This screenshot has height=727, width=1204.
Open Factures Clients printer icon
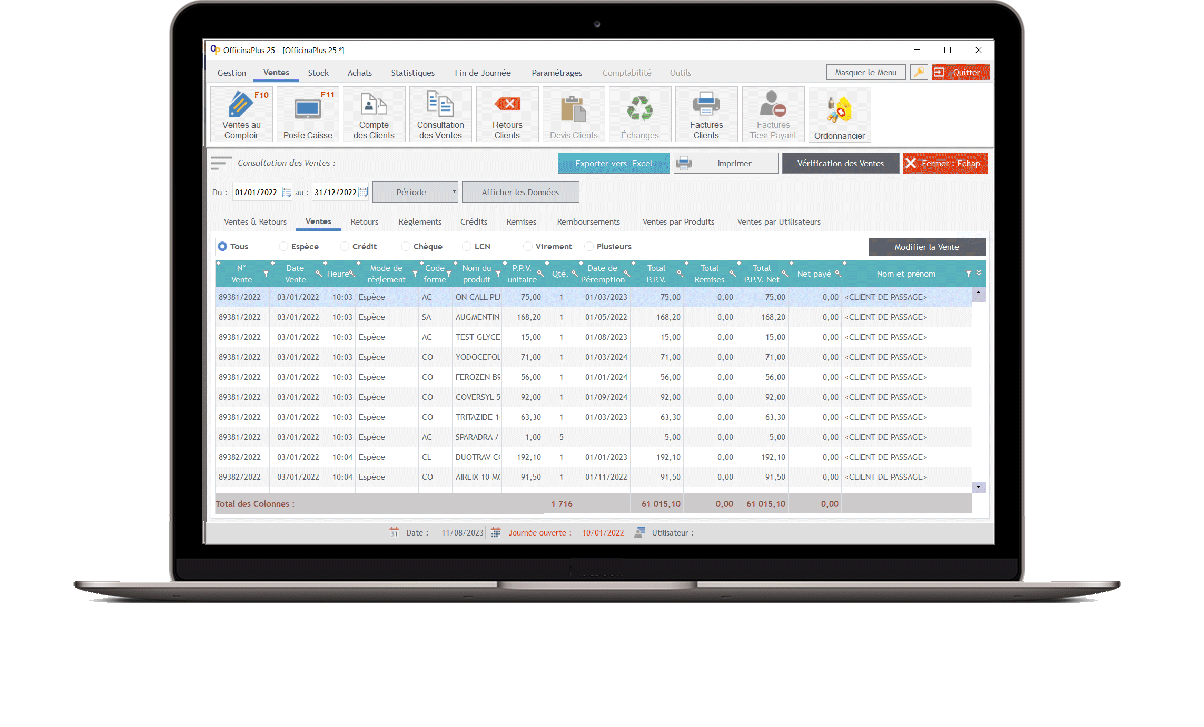tap(706, 114)
